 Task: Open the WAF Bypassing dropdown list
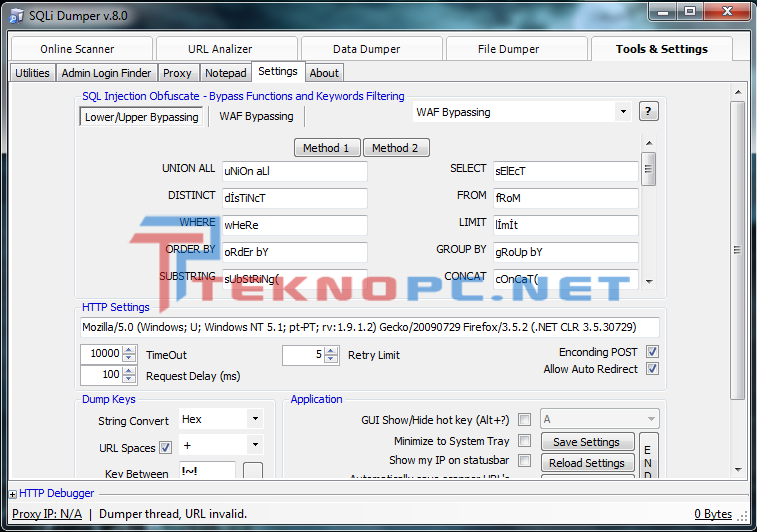pyautogui.click(x=623, y=112)
